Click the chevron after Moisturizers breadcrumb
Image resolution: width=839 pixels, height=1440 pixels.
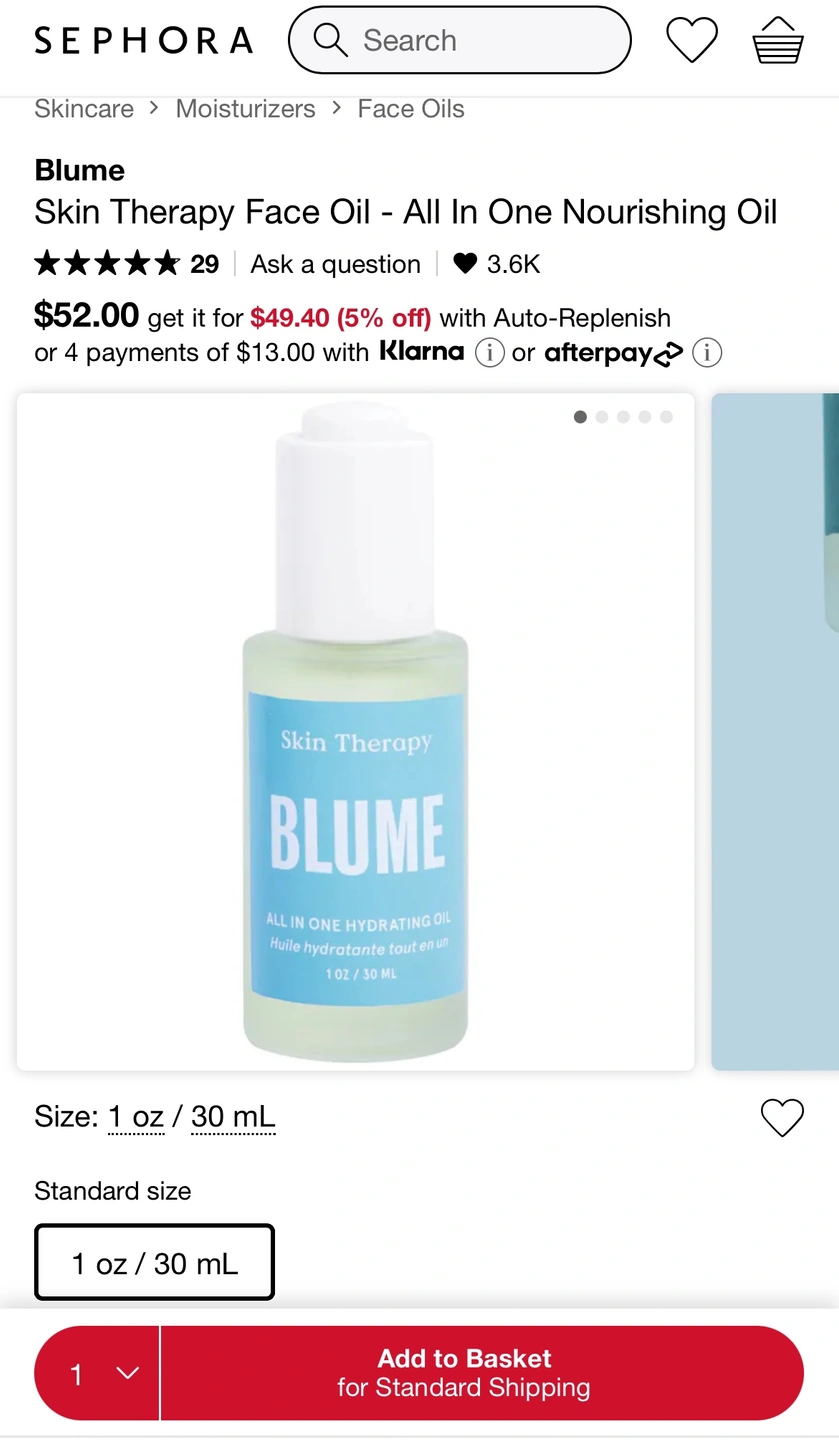336,108
